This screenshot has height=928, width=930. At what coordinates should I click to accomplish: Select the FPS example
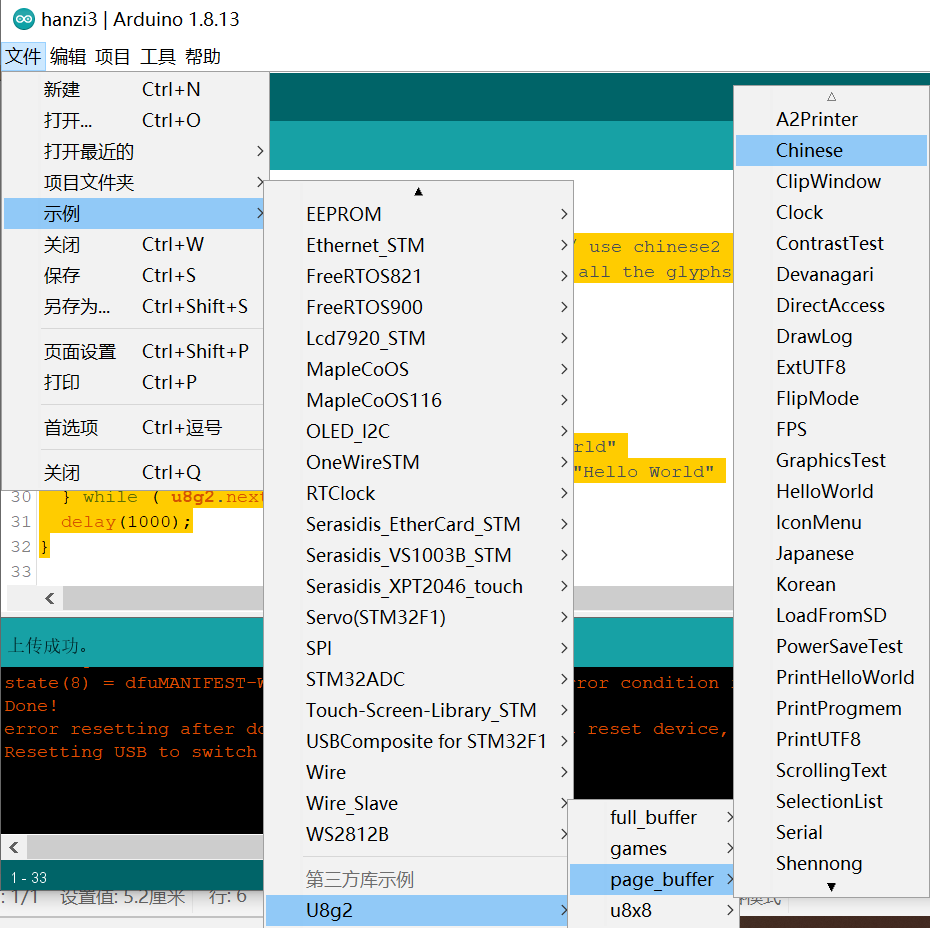[791, 429]
